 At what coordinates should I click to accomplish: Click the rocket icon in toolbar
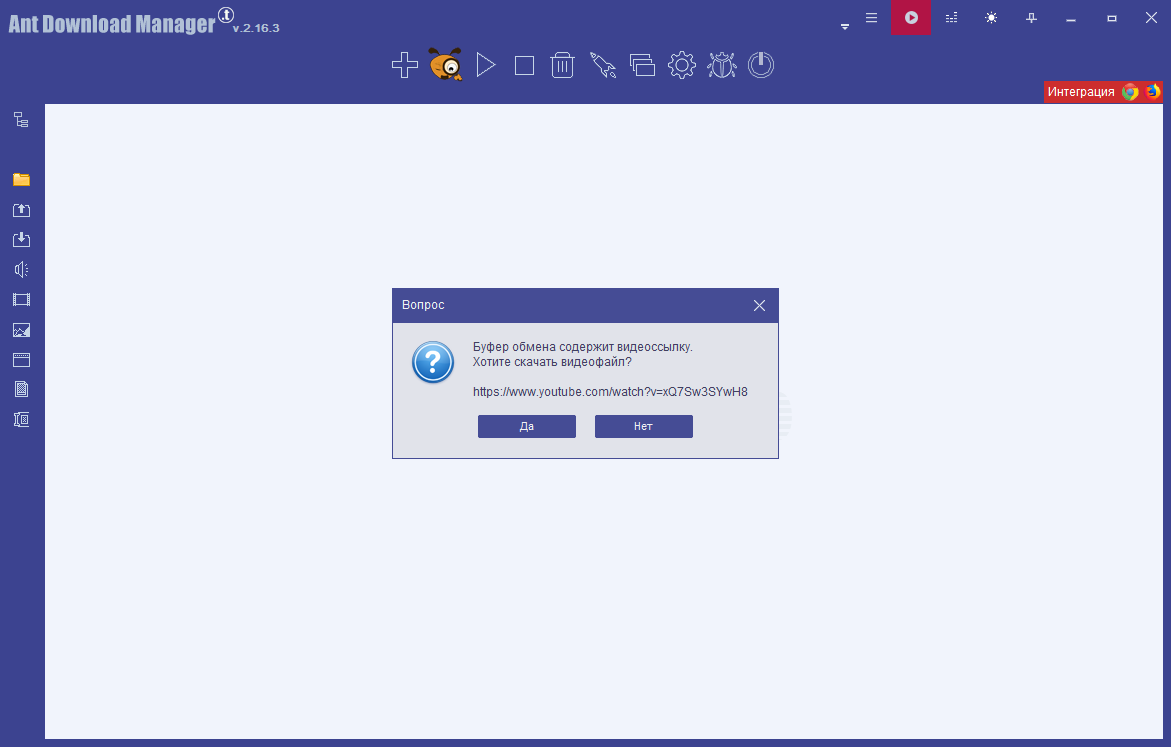click(602, 66)
